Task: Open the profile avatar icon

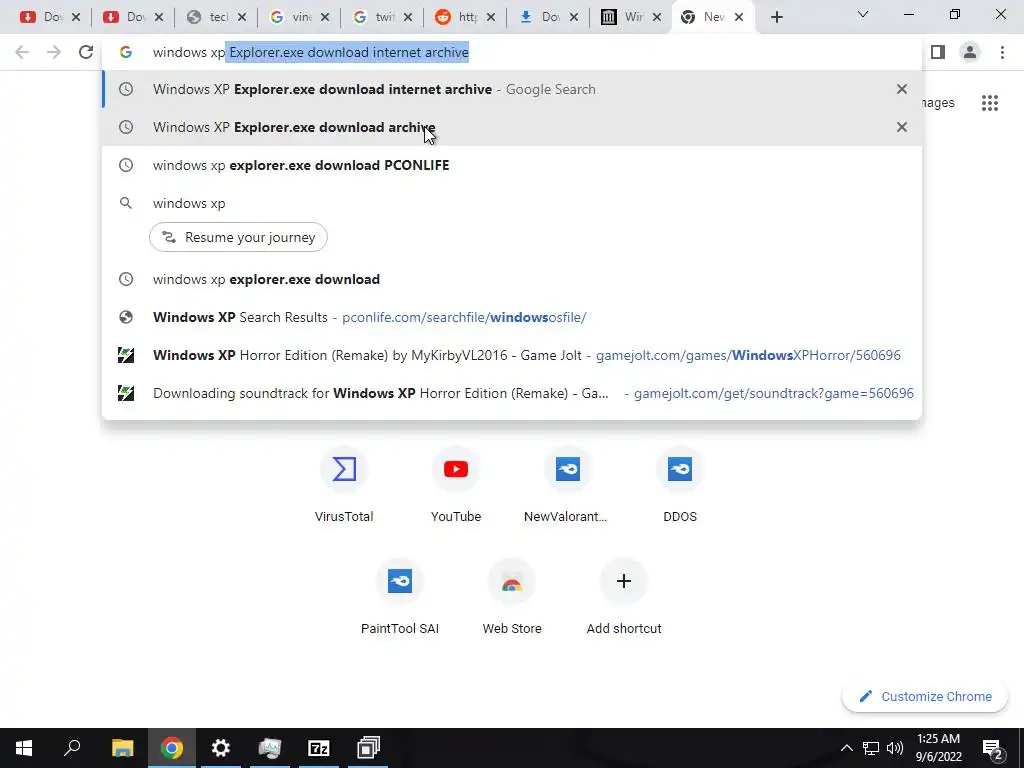Action: [x=970, y=52]
